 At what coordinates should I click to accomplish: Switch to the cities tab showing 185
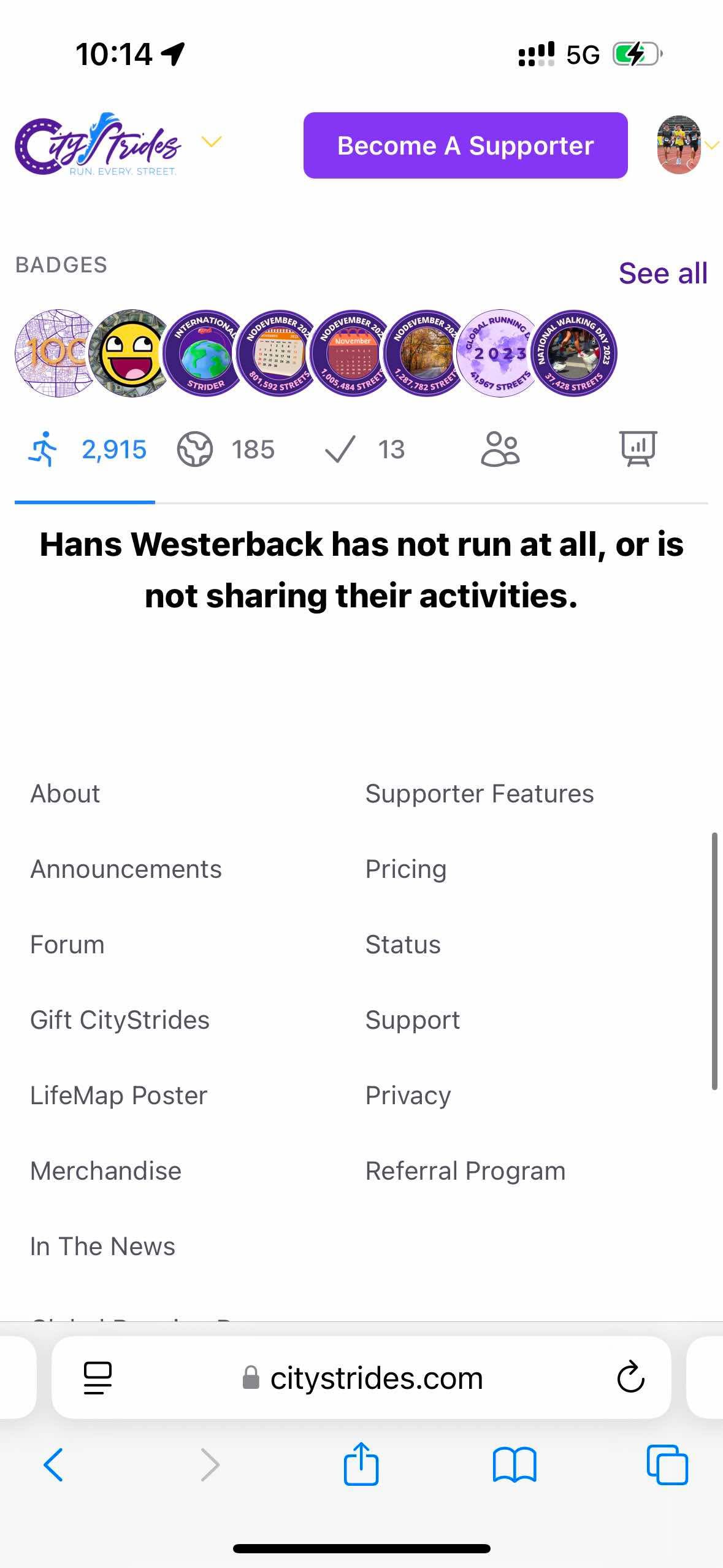point(226,450)
